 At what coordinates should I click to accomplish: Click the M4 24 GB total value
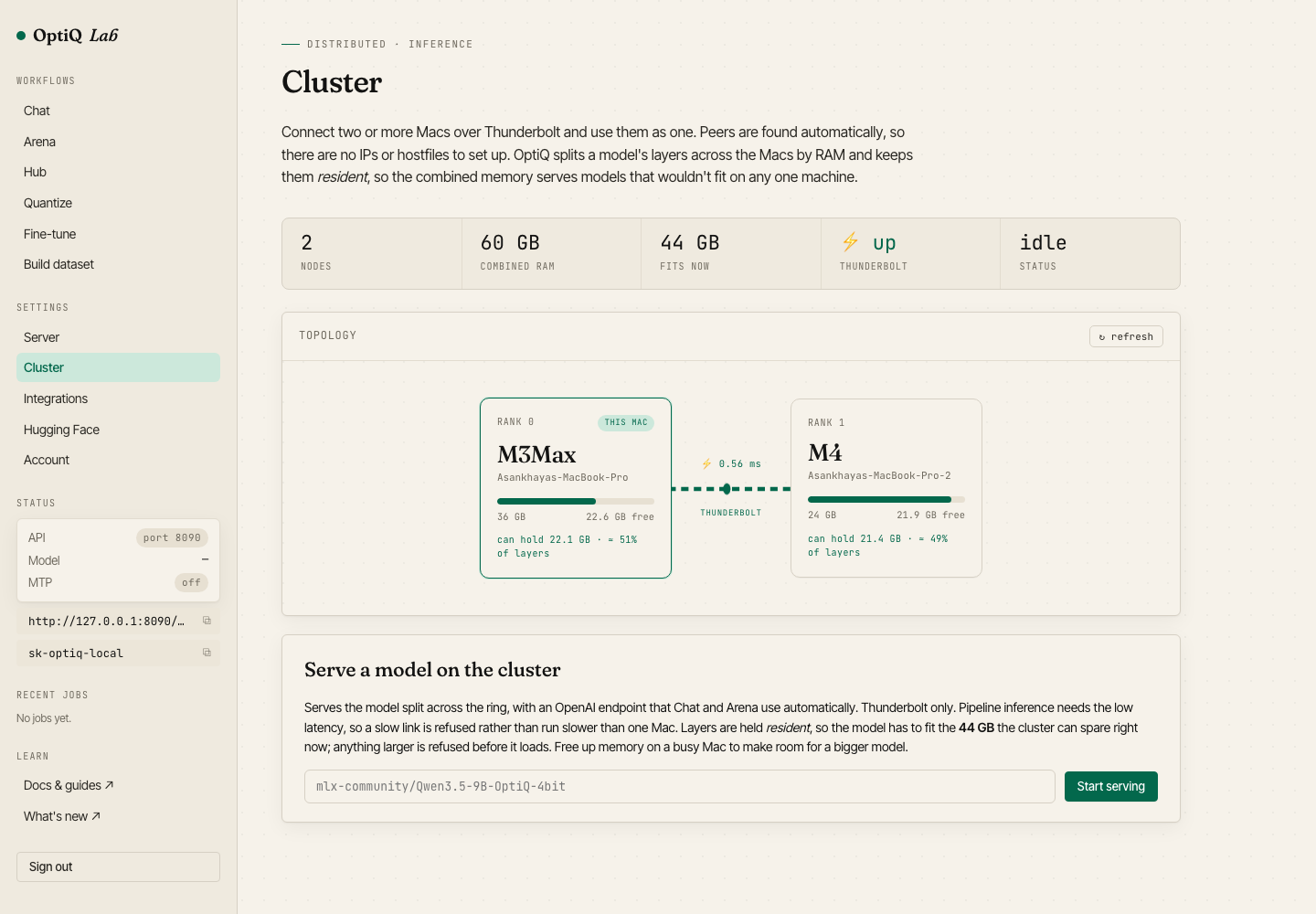[x=822, y=515]
